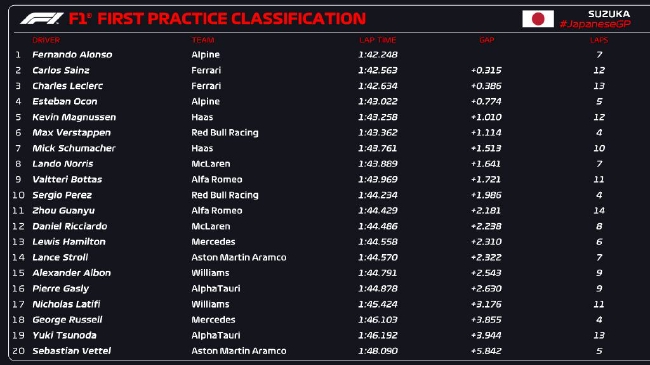Click the Japan flag icon

(x=538, y=19)
